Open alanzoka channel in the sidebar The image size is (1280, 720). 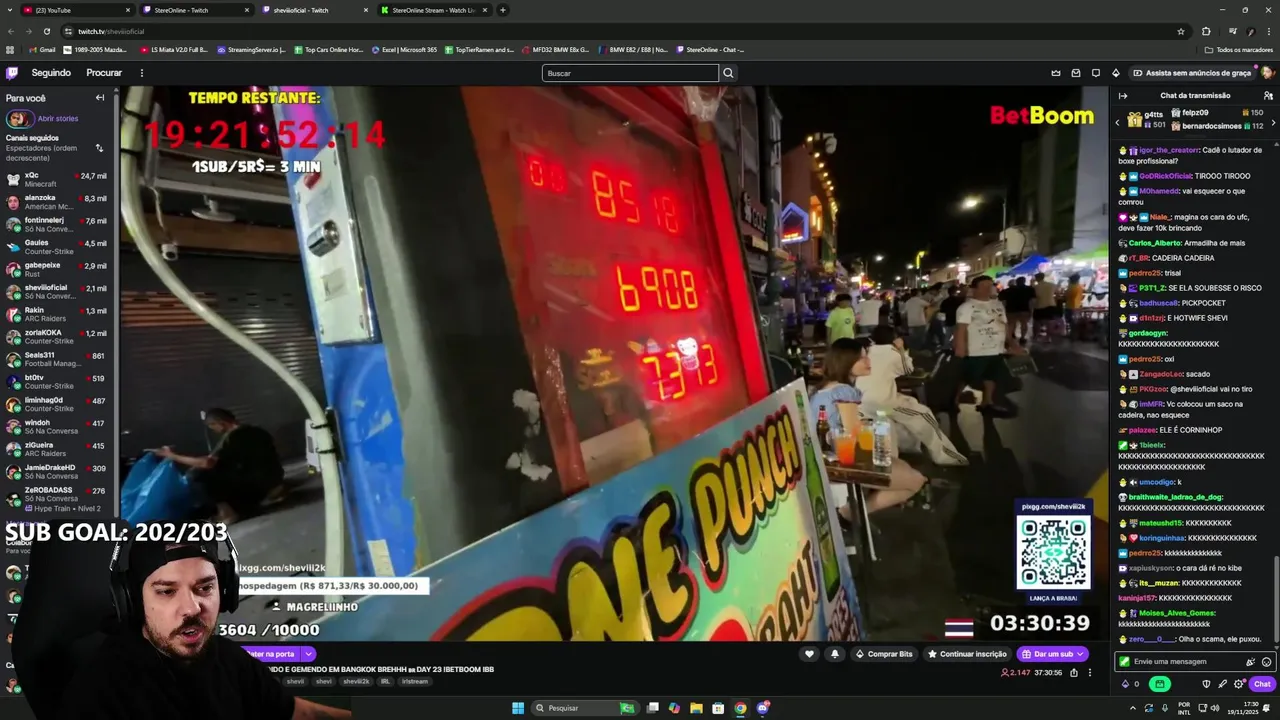coord(58,202)
